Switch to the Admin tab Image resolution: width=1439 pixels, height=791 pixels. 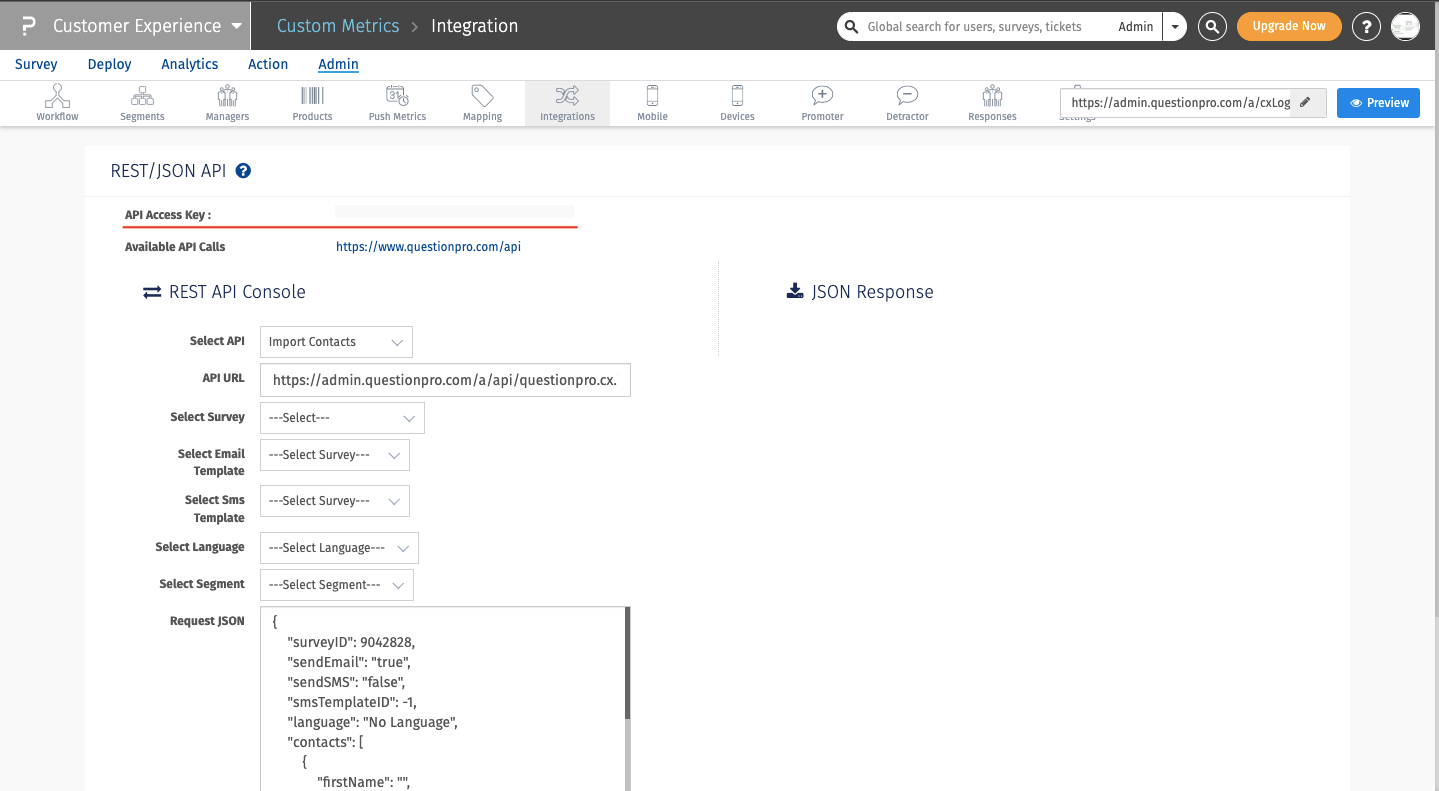coord(338,64)
